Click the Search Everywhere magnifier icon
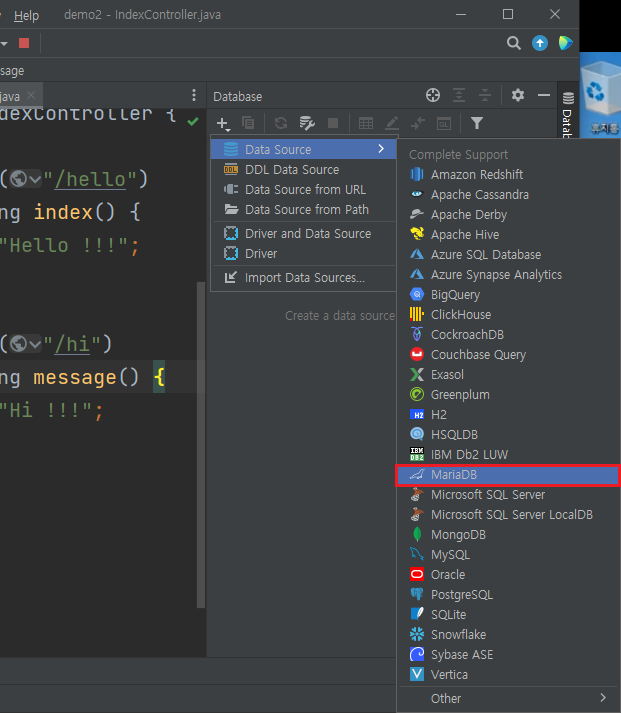 (x=514, y=43)
